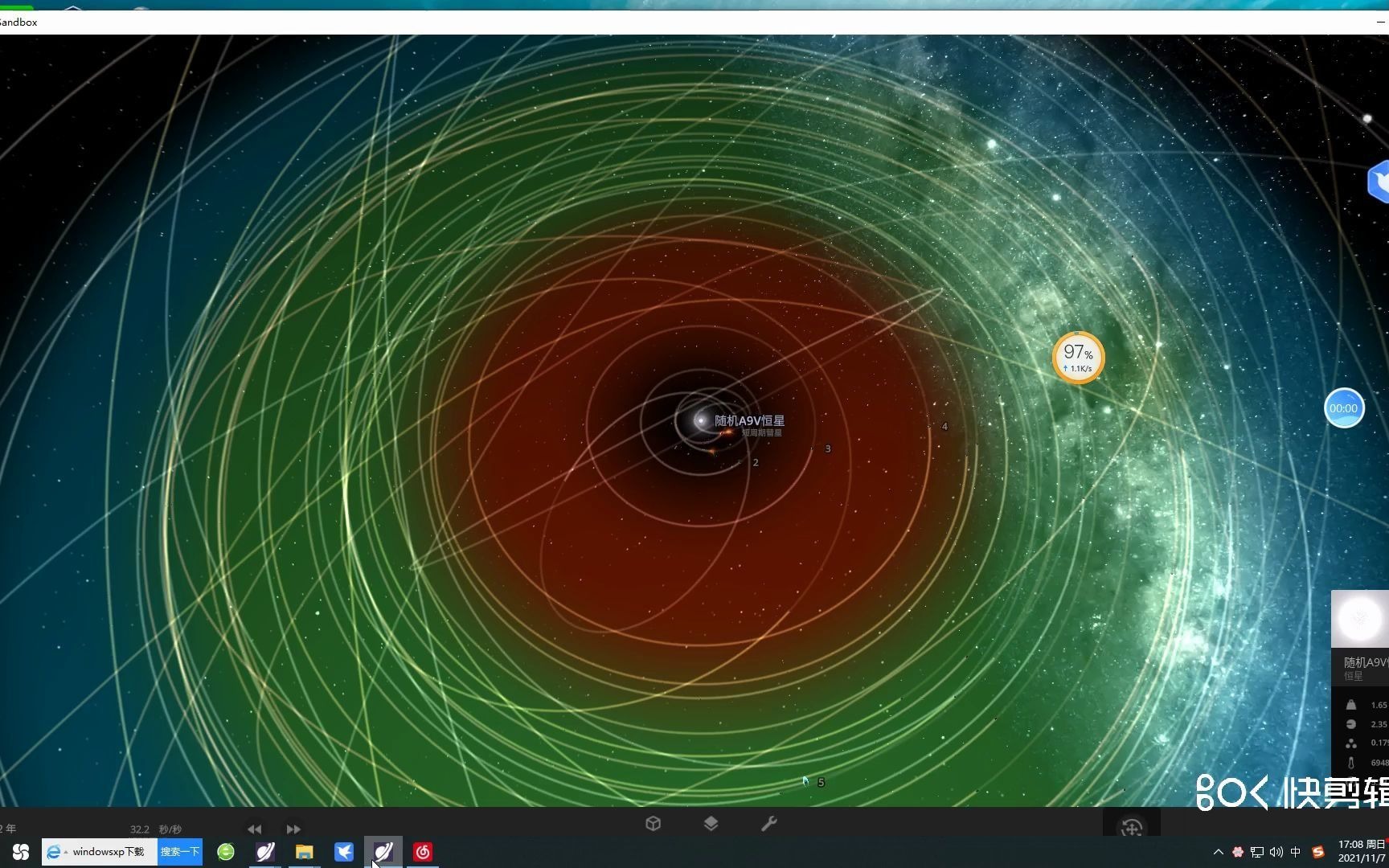Click the 32.2 秒/秒 simulation speed value
The width and height of the screenshot is (1389, 868).
coord(156,829)
